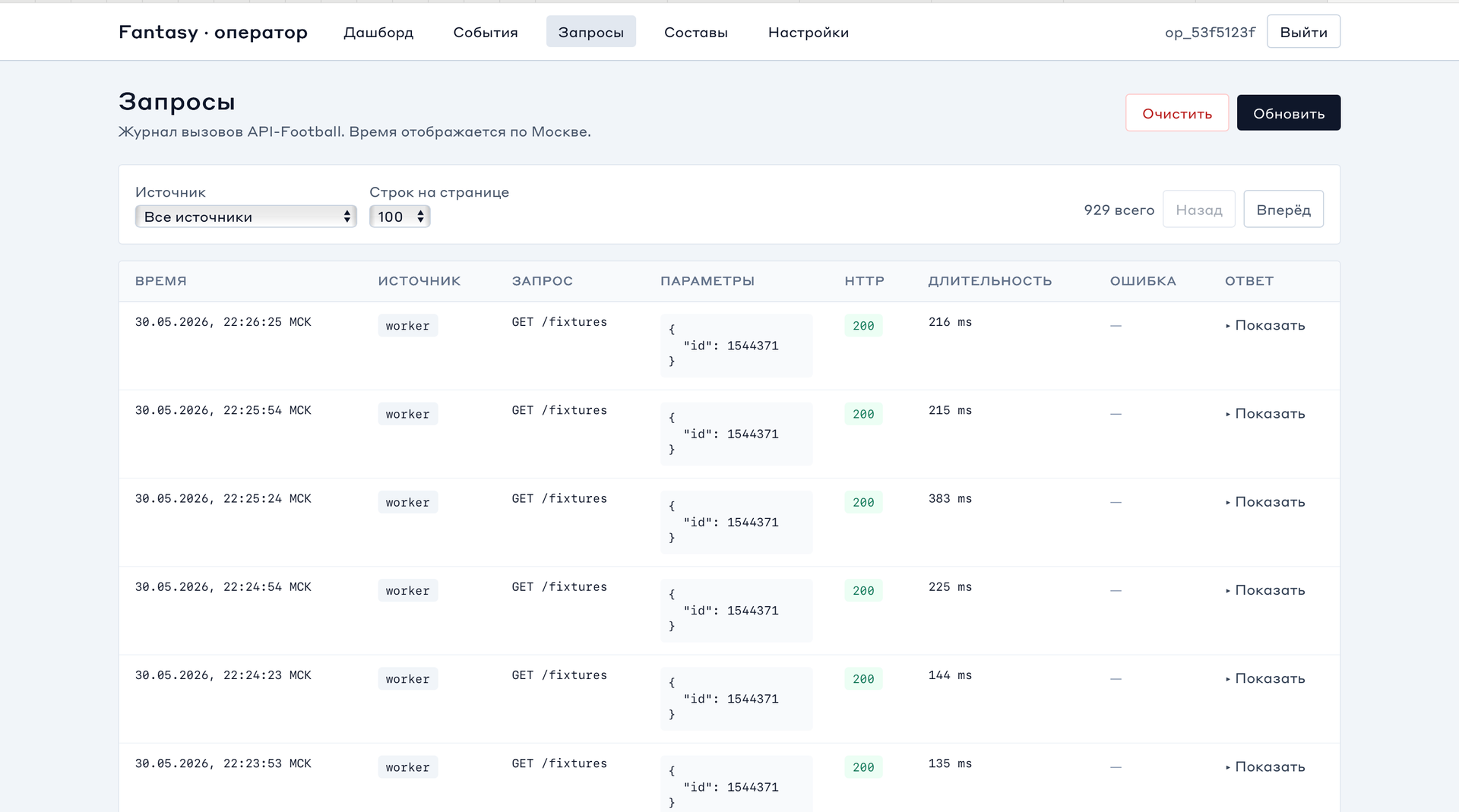Image resolution: width=1459 pixels, height=812 pixels.
Task: Select the Запросы navigation tab
Action: (591, 32)
